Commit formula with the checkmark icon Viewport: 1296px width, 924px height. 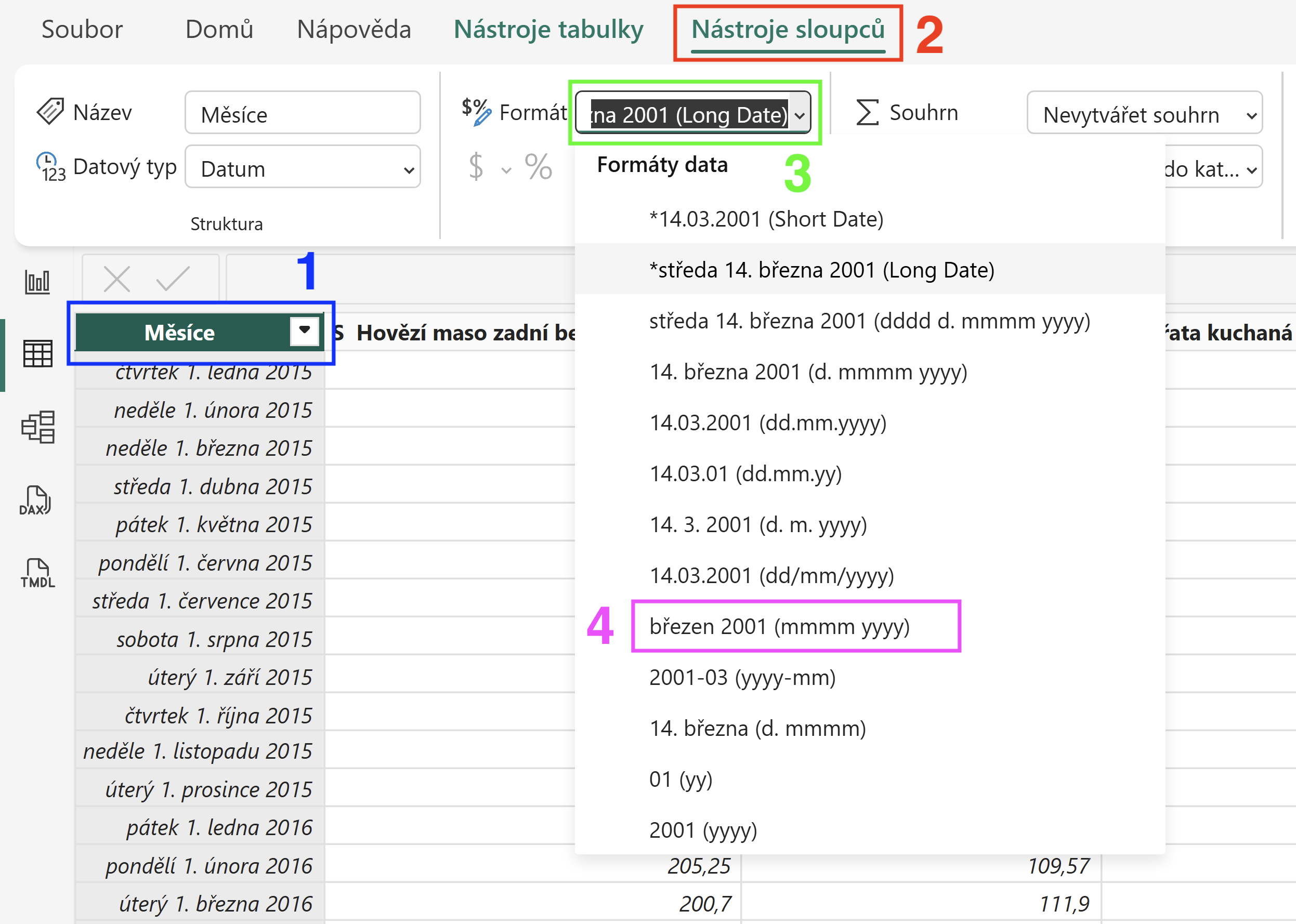[x=173, y=279]
